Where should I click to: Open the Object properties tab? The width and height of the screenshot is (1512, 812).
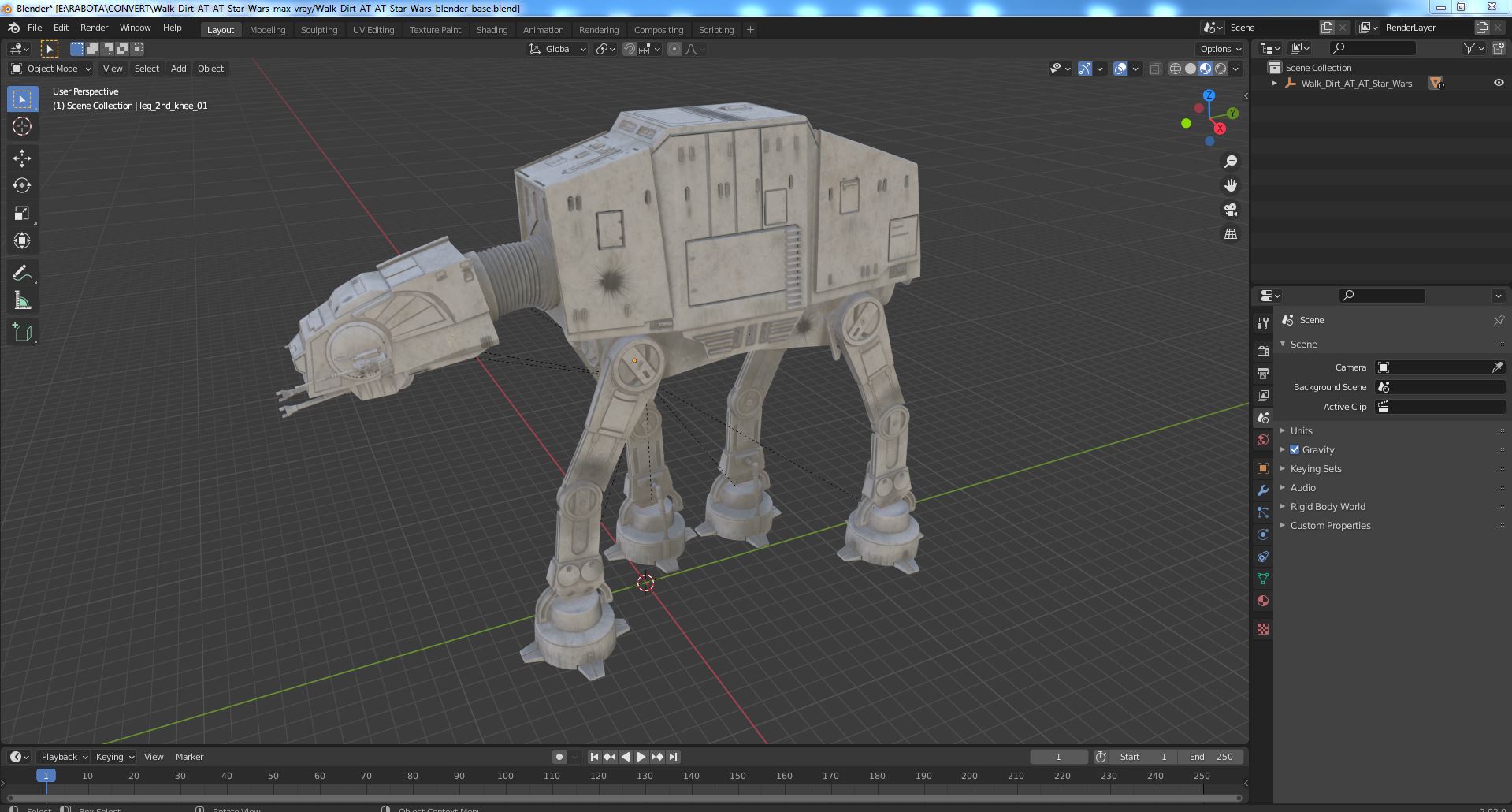coord(1263,467)
